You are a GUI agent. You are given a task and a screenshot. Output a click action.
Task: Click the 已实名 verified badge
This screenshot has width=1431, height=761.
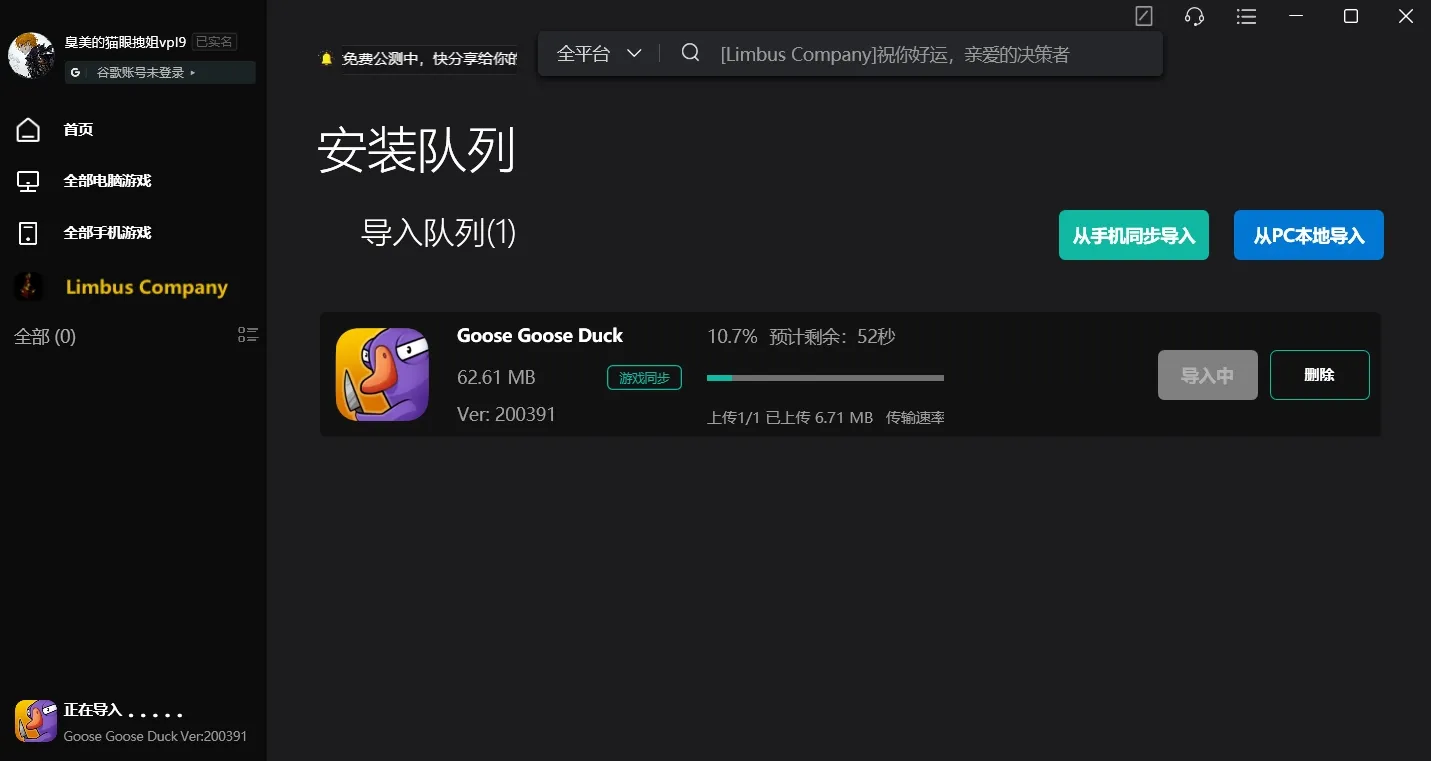tap(214, 42)
